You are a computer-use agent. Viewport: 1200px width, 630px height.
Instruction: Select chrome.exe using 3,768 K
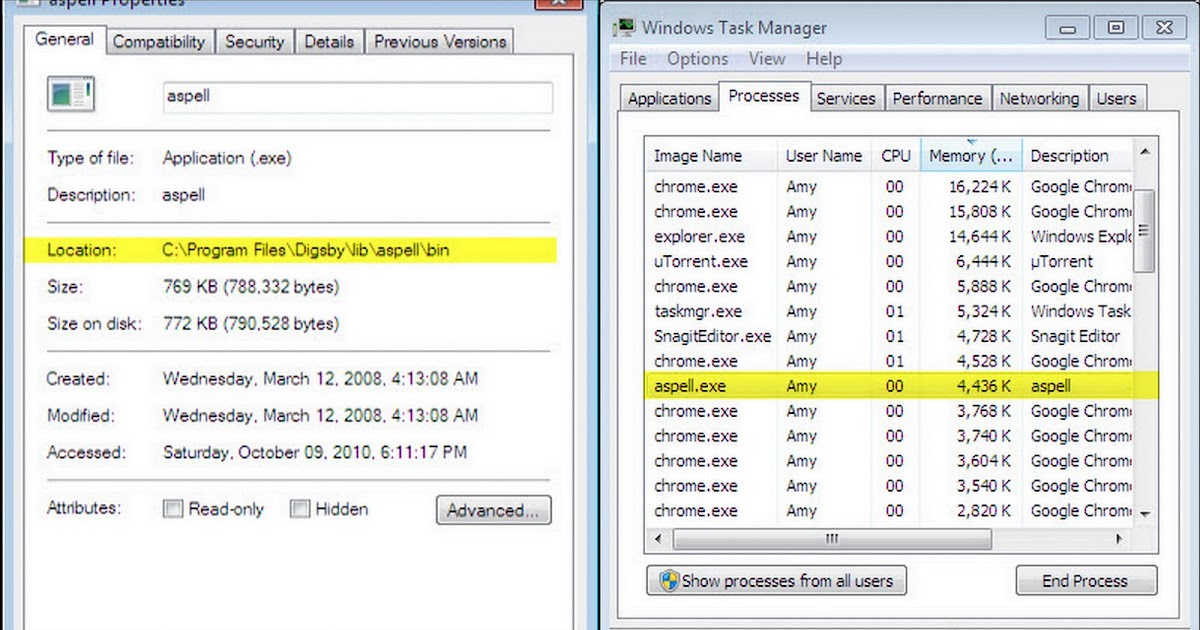pos(890,411)
